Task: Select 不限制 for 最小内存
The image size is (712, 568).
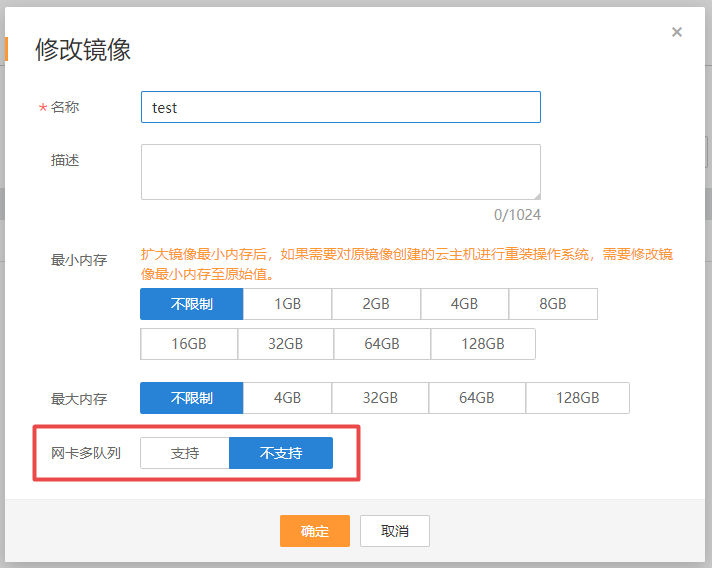Action: pyautogui.click(x=192, y=304)
